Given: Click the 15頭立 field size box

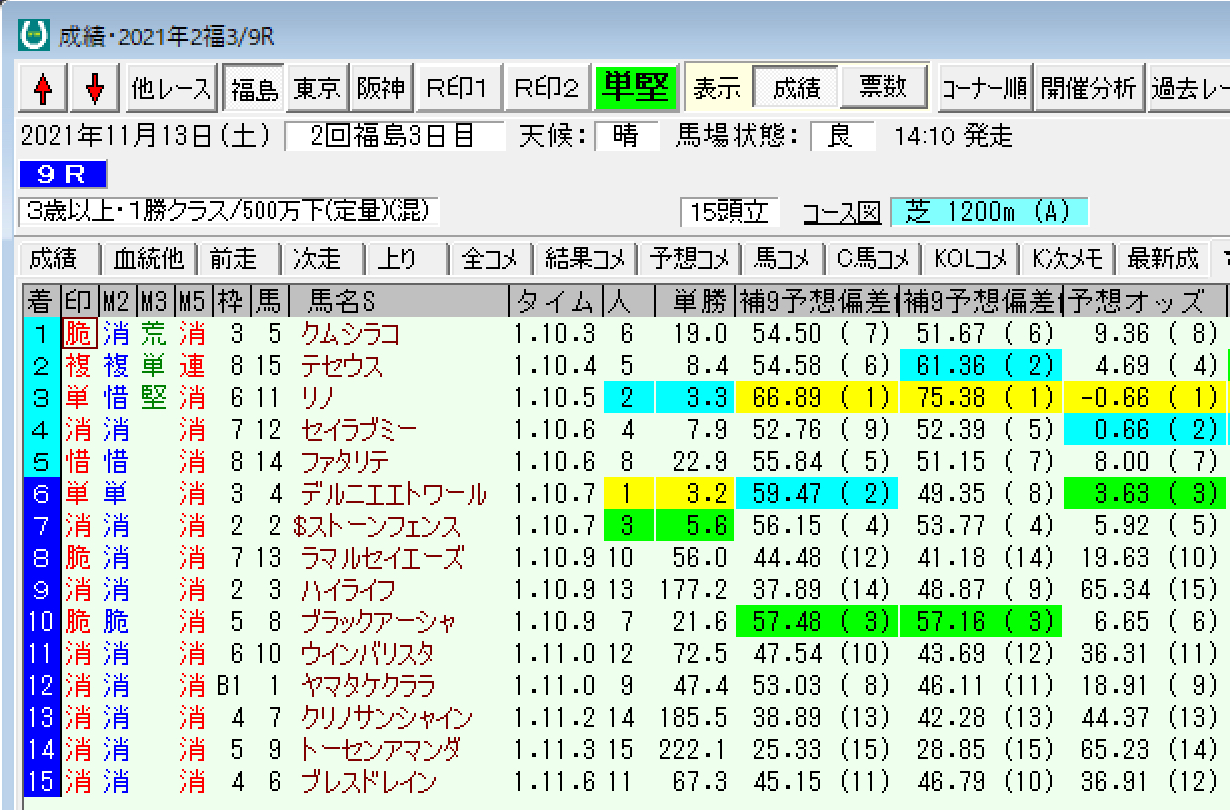Looking at the screenshot, I should 730,212.
